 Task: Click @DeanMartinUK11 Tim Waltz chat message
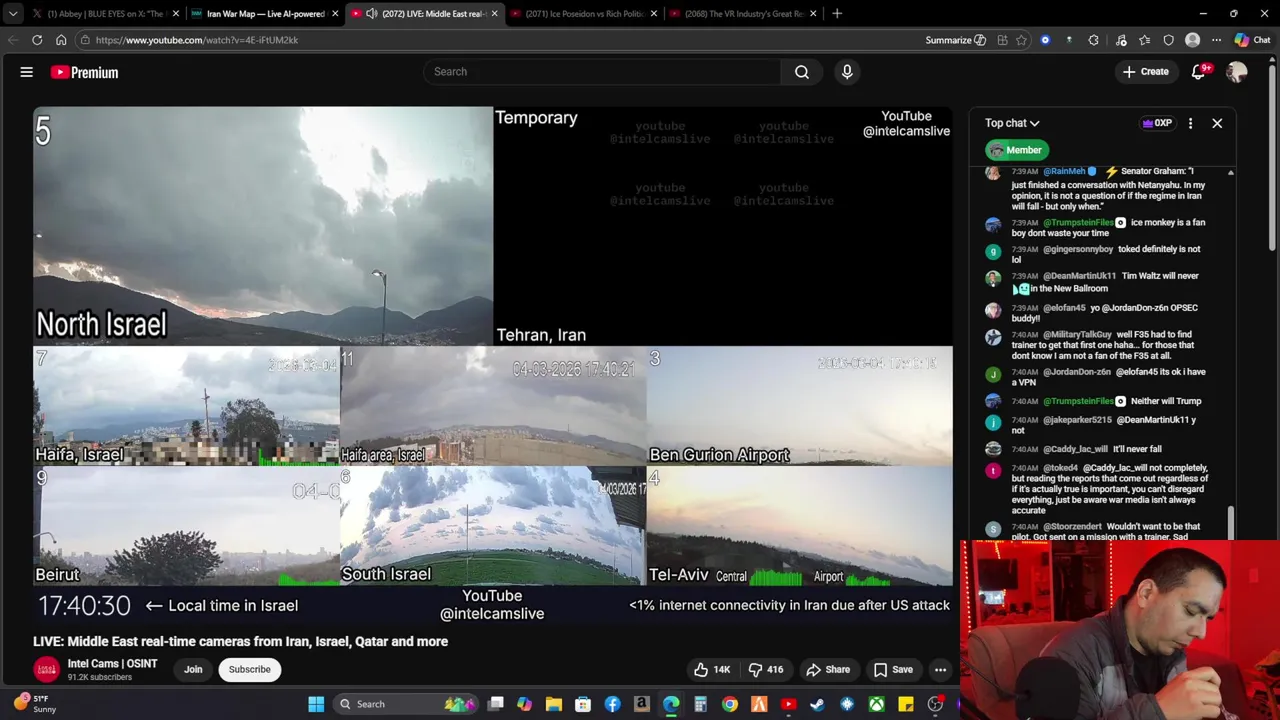(x=1098, y=282)
